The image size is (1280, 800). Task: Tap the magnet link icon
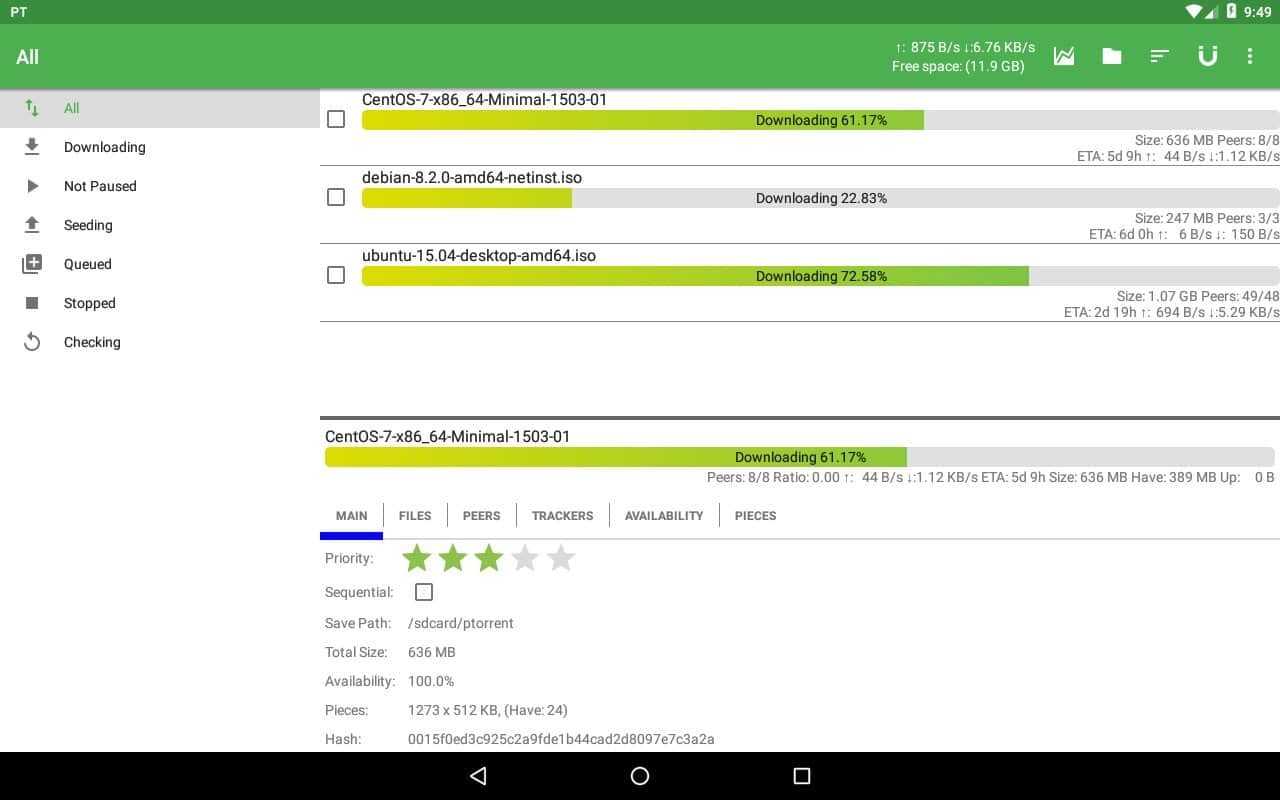coord(1208,57)
